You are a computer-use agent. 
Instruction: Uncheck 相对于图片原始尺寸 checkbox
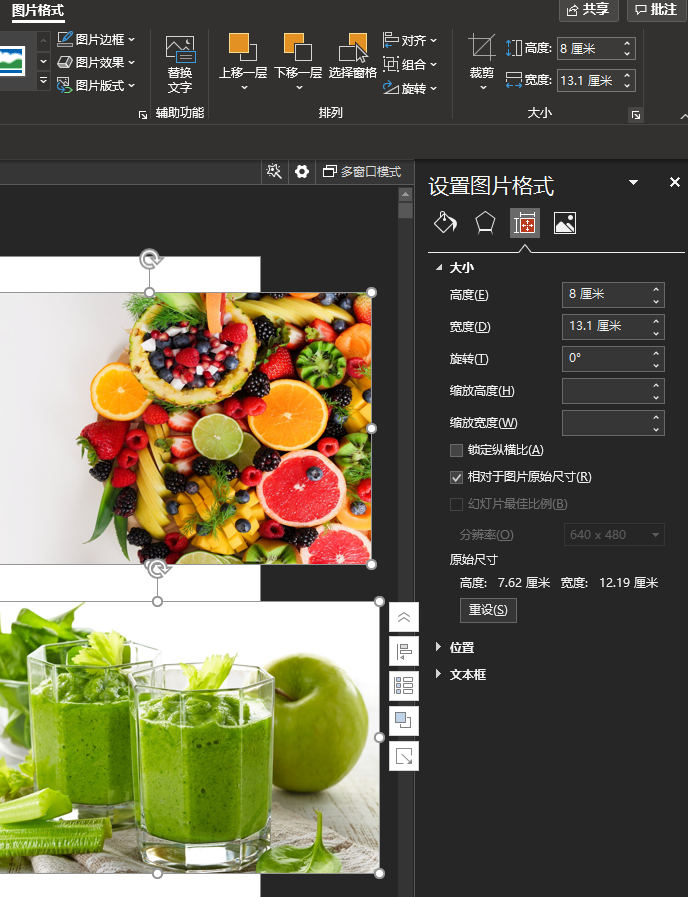(x=456, y=477)
